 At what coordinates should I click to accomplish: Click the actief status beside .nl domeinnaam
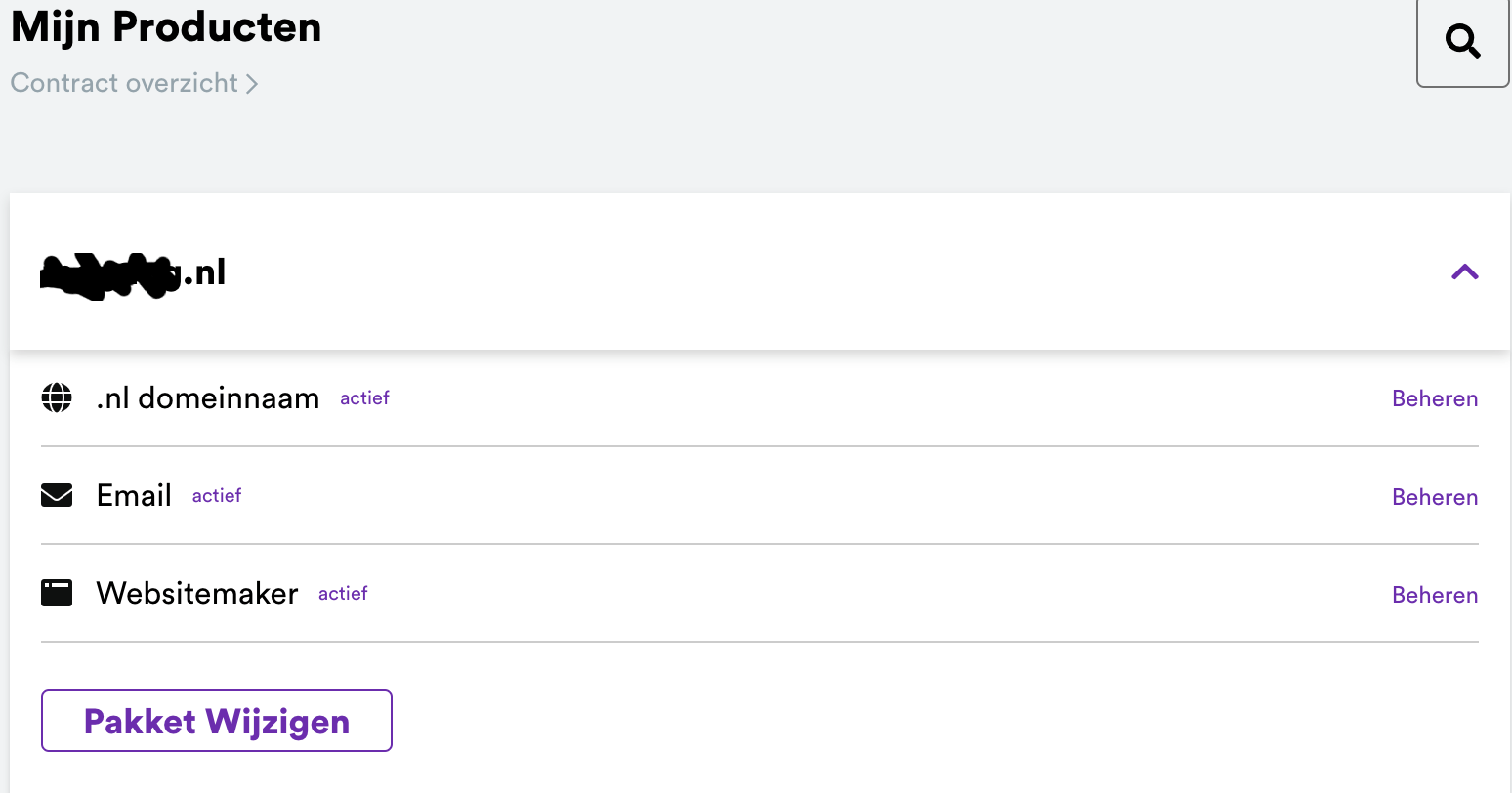(364, 398)
